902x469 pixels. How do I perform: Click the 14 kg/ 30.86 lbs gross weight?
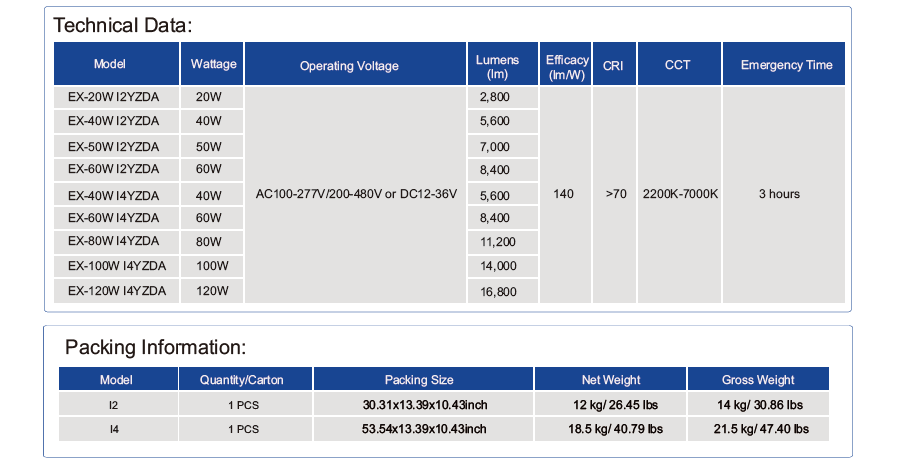click(x=759, y=405)
